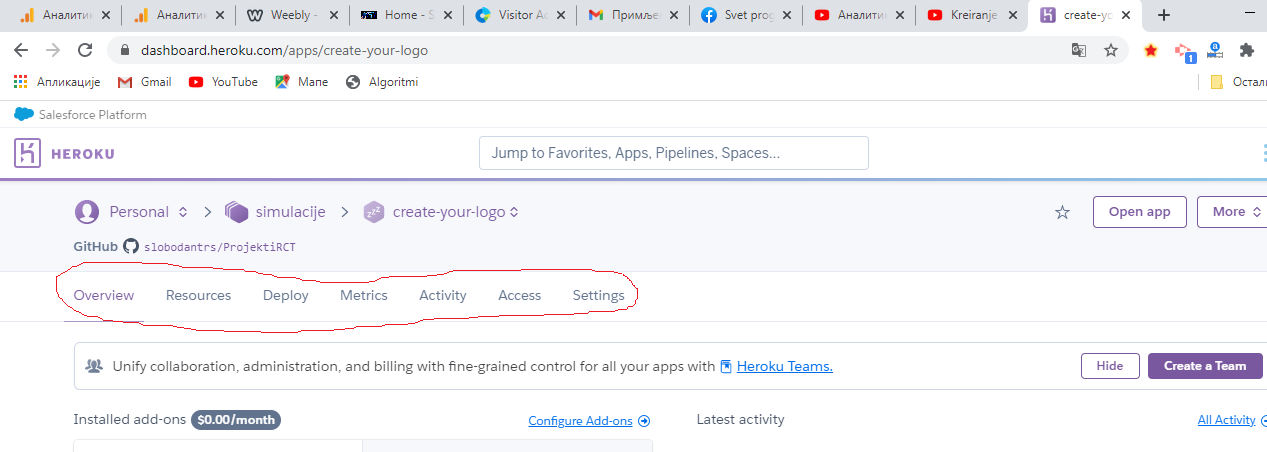Click the Open app button
Viewport: 1267px width, 452px height.
tap(1139, 212)
